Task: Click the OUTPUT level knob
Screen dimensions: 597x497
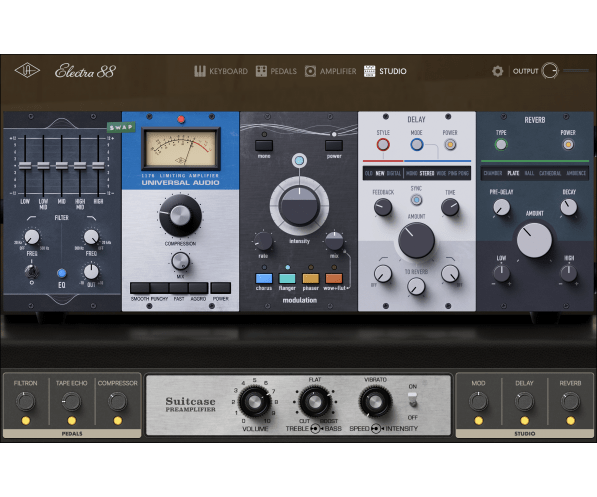Action: point(550,71)
